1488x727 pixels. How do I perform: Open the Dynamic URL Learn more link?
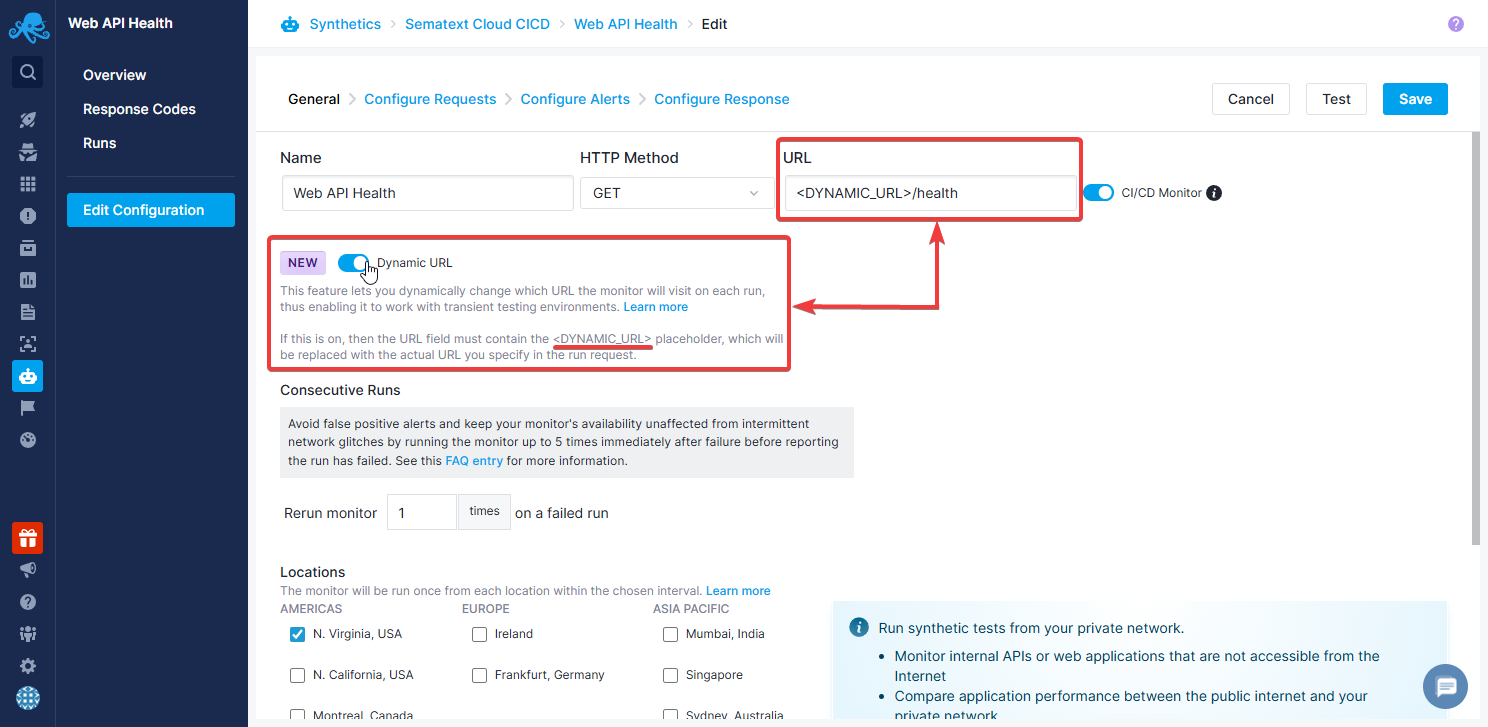[x=655, y=307]
